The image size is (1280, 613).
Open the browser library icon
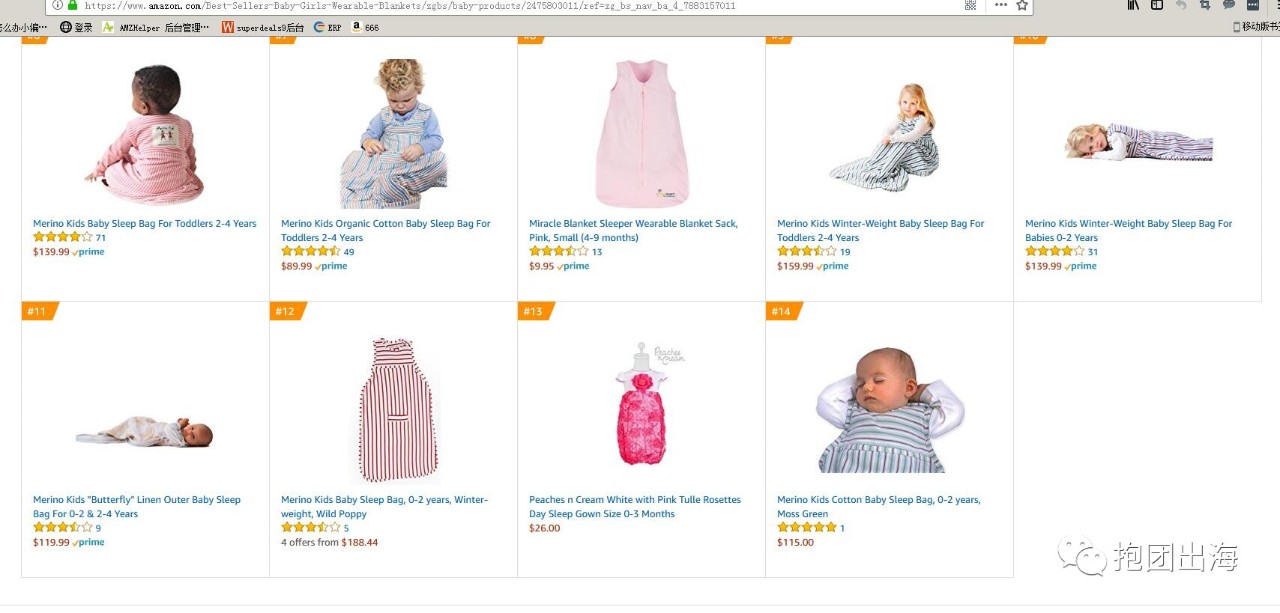coord(1133,5)
